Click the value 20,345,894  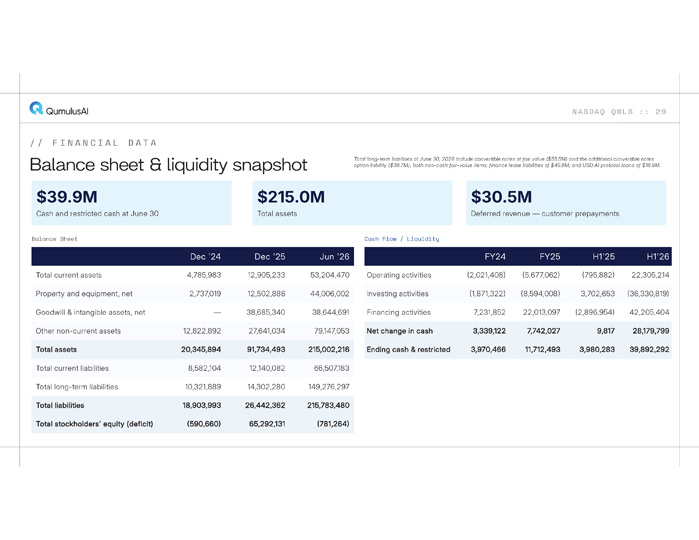point(201,350)
